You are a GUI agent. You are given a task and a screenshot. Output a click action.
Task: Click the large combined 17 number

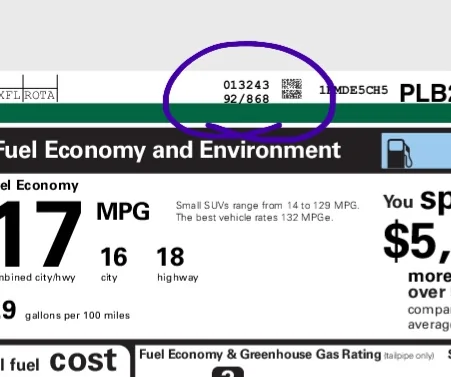(41, 233)
